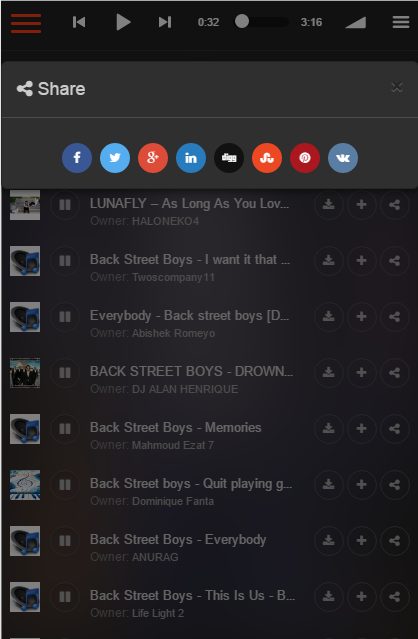Close the Share panel
The width and height of the screenshot is (418, 639).
(397, 87)
